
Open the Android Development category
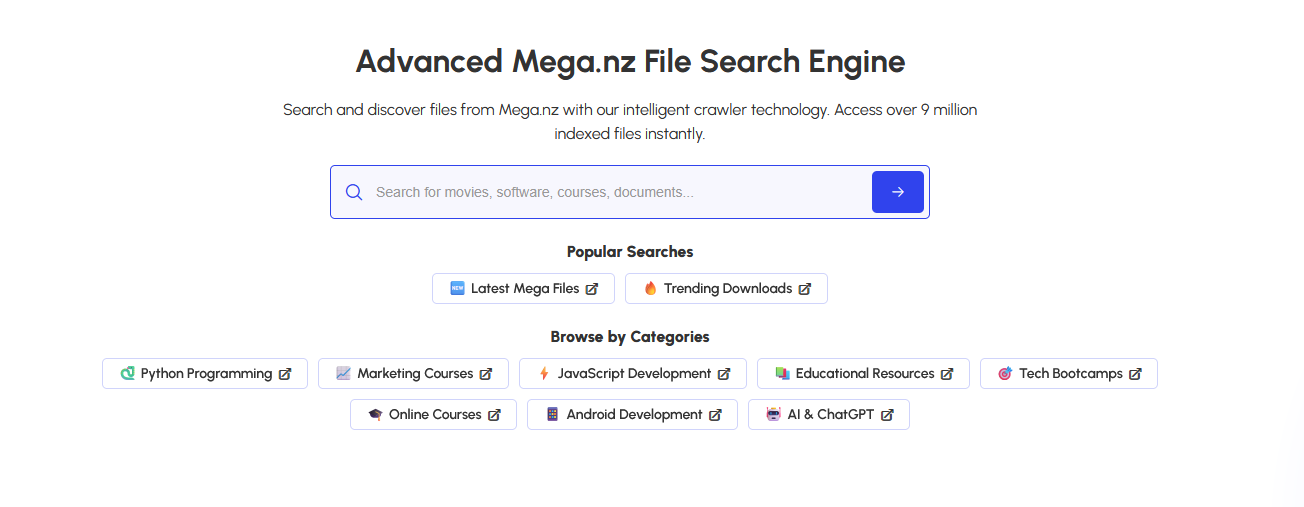[632, 414]
